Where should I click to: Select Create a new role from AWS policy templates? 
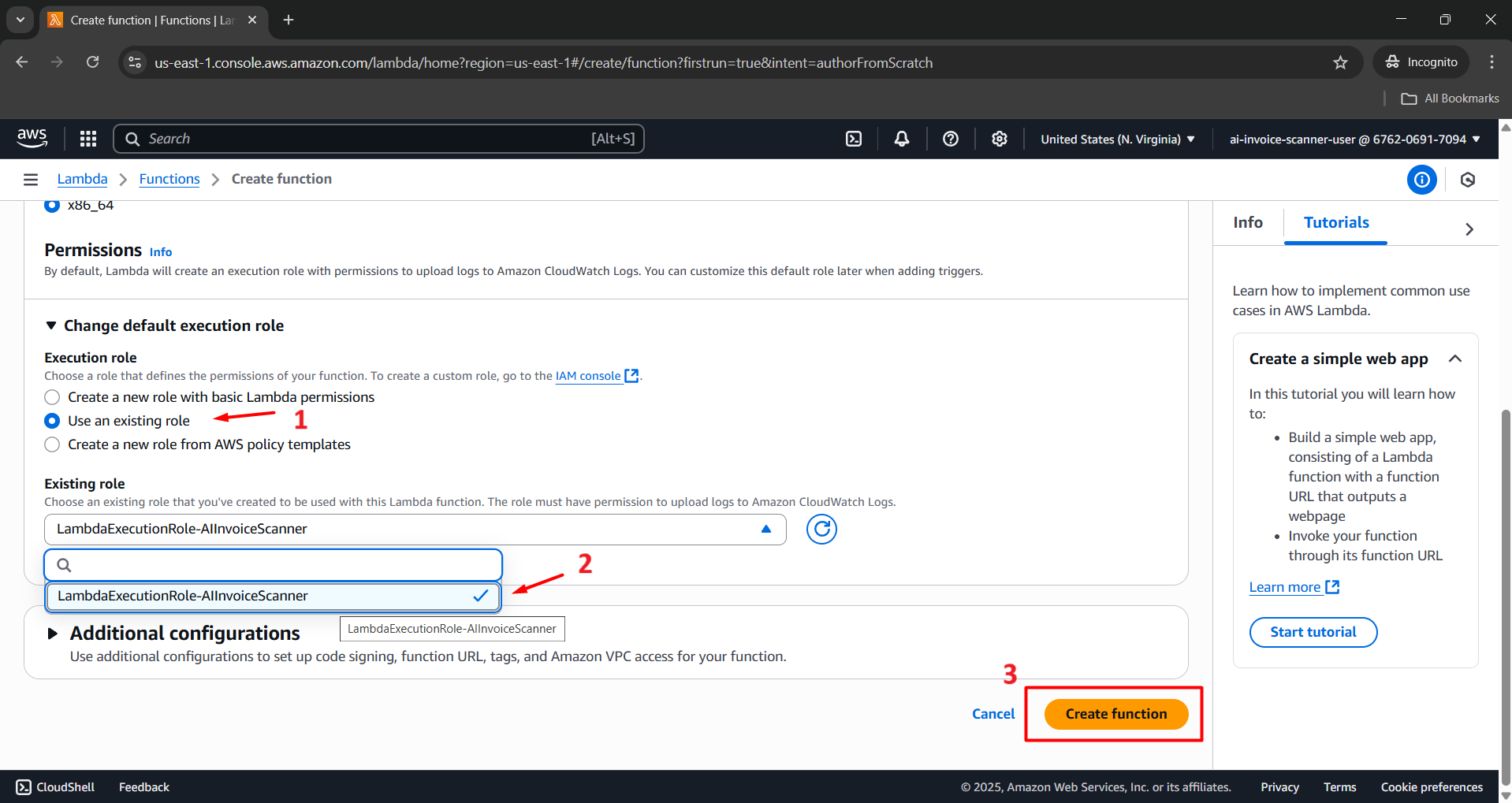[52, 444]
